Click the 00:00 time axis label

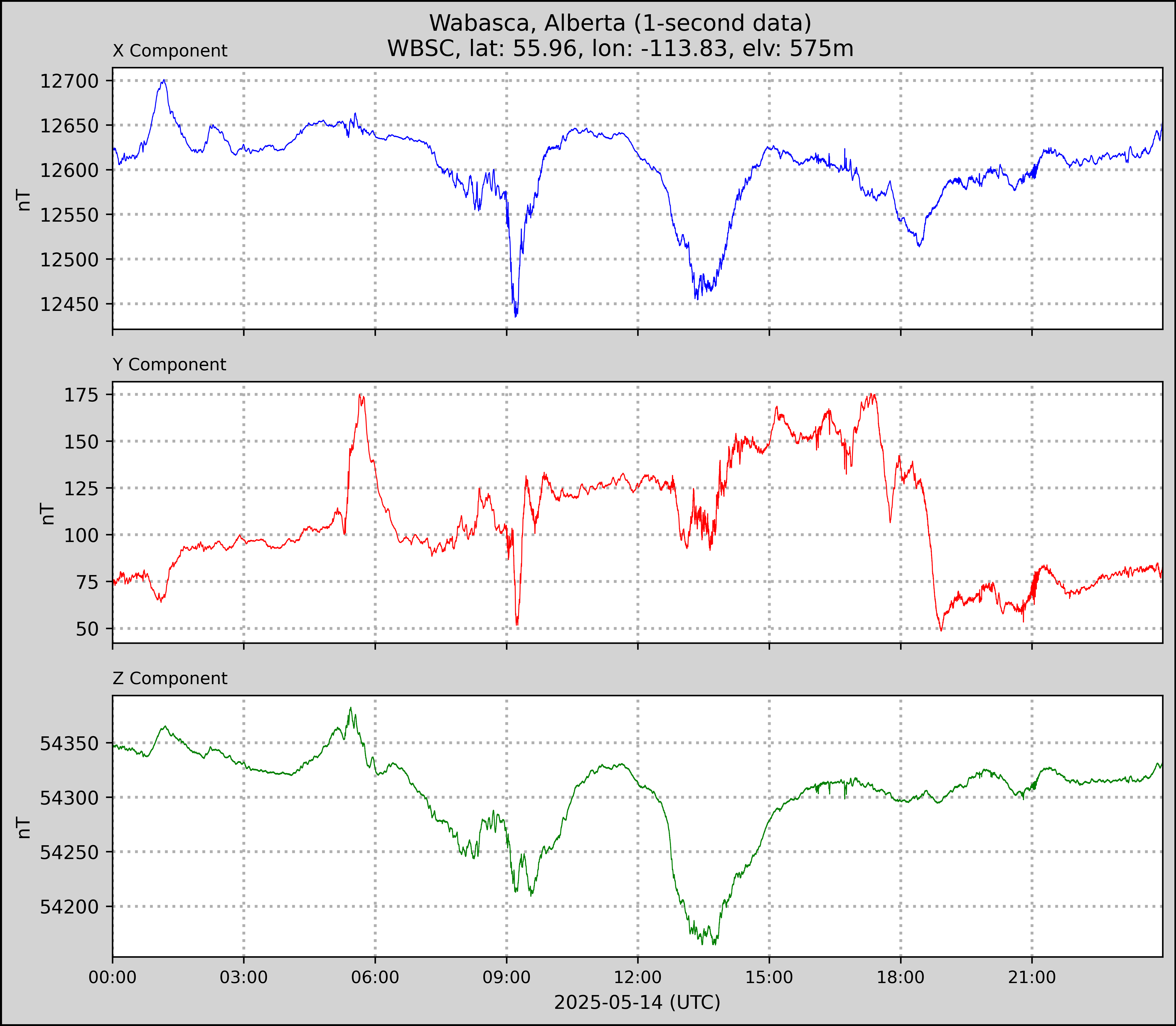click(113, 977)
